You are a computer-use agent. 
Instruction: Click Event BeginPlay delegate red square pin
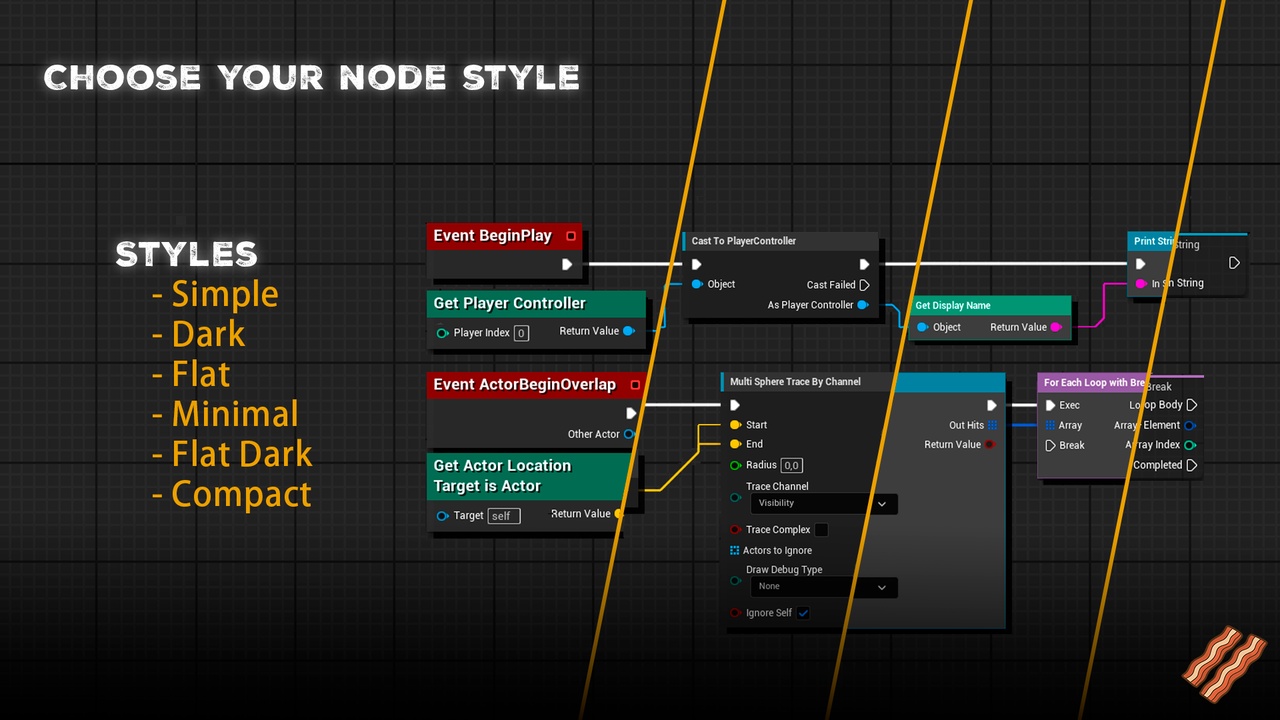click(x=571, y=236)
